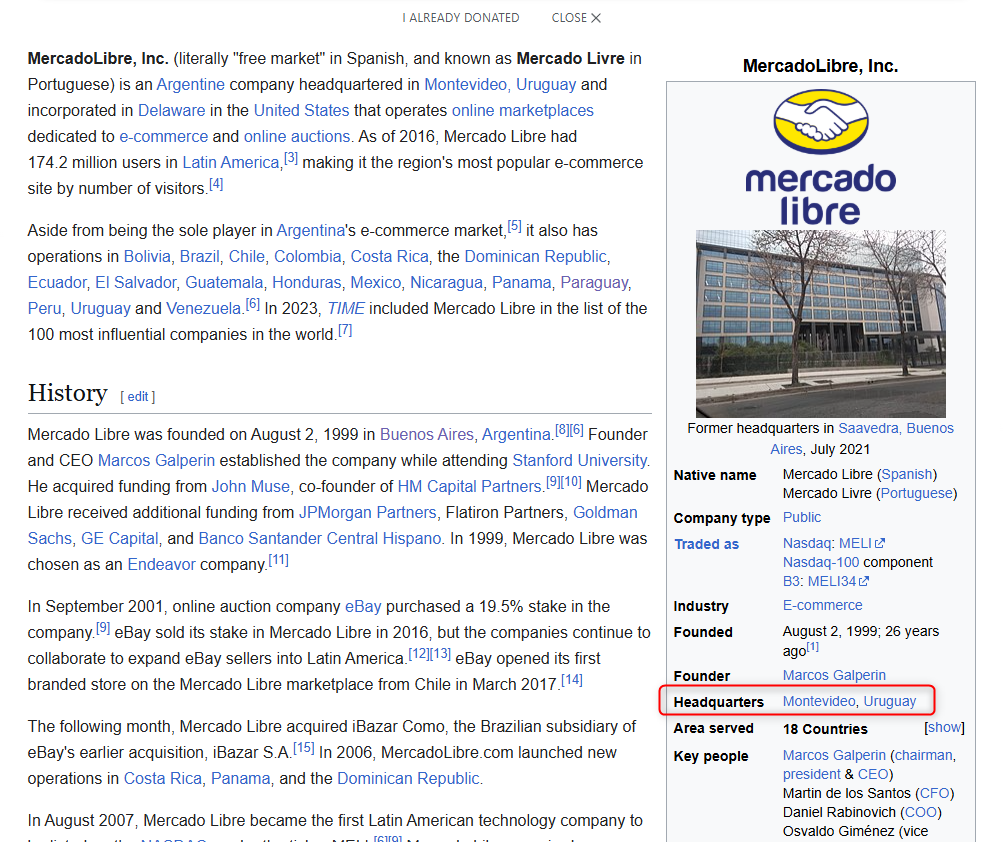Open the Guatemala link
The height and width of the screenshot is (842, 1003).
[x=224, y=283]
